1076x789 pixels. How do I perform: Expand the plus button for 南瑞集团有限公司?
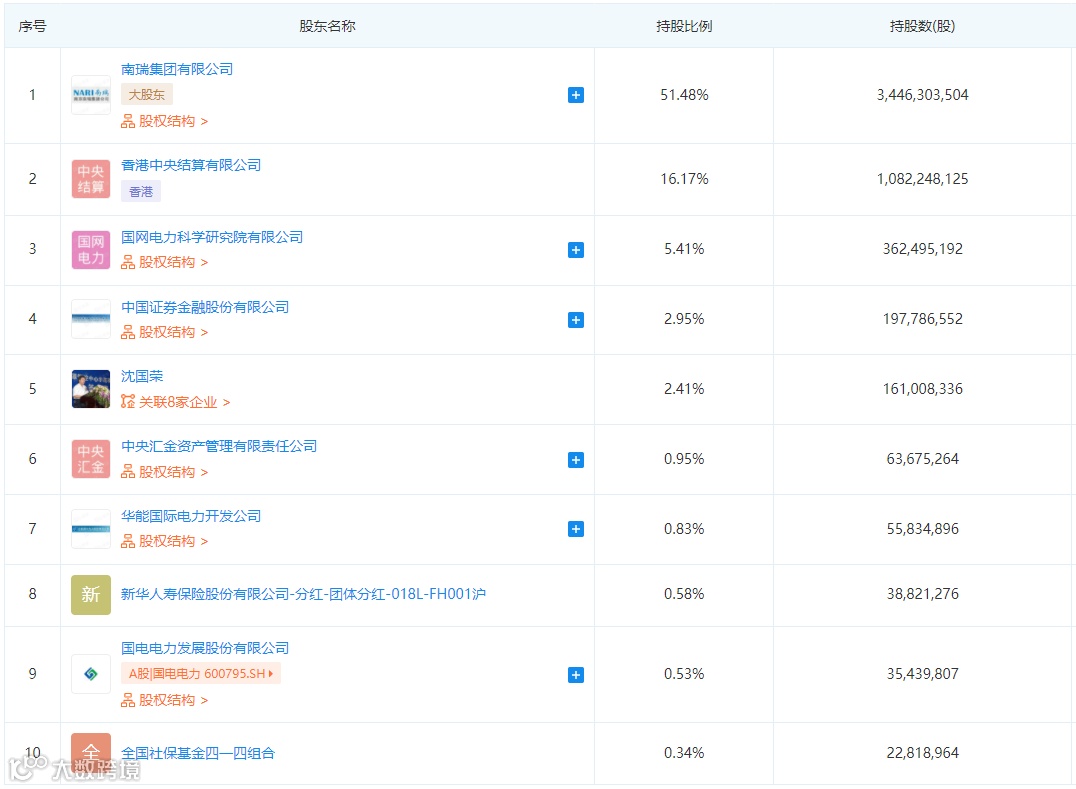click(x=576, y=95)
